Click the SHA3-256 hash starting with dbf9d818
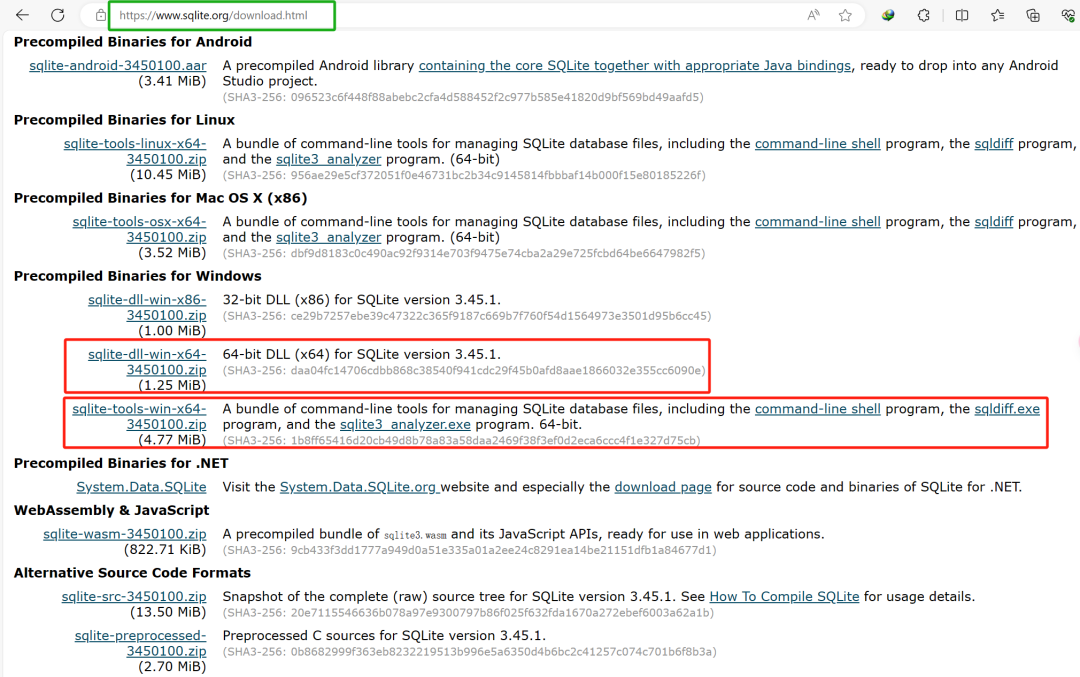Image resolution: width=1080 pixels, height=677 pixels. [464, 253]
